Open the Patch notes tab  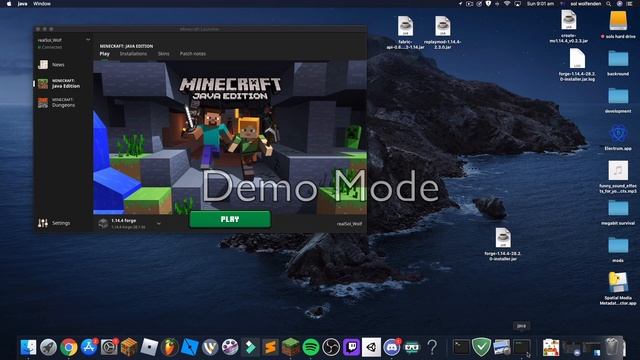tap(193, 54)
